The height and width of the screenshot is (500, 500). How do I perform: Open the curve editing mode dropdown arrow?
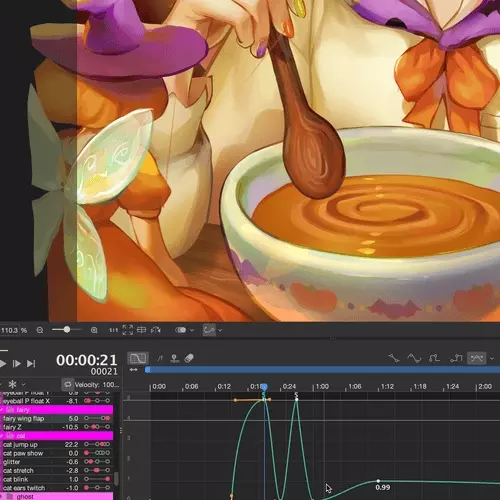pos(492,359)
